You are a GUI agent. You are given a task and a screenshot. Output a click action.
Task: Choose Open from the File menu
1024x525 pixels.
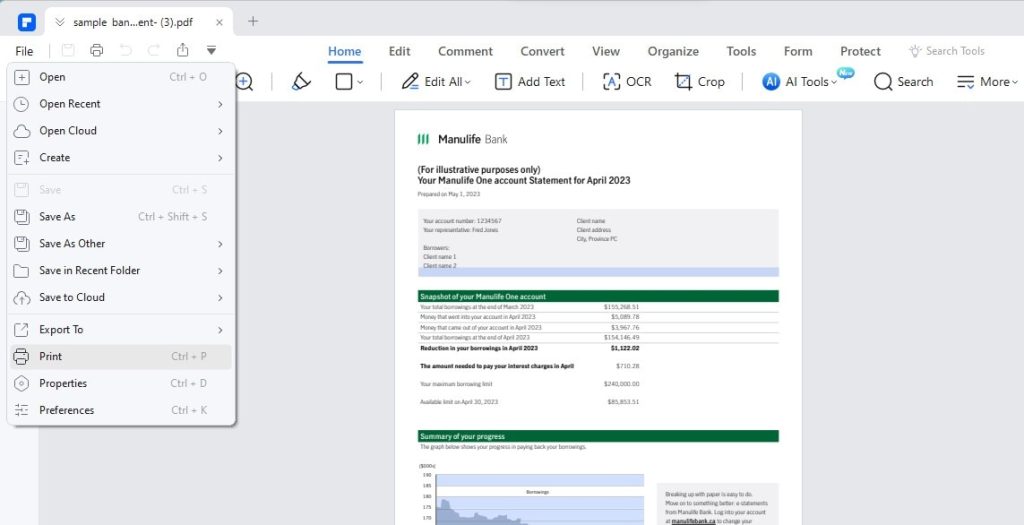point(121,77)
